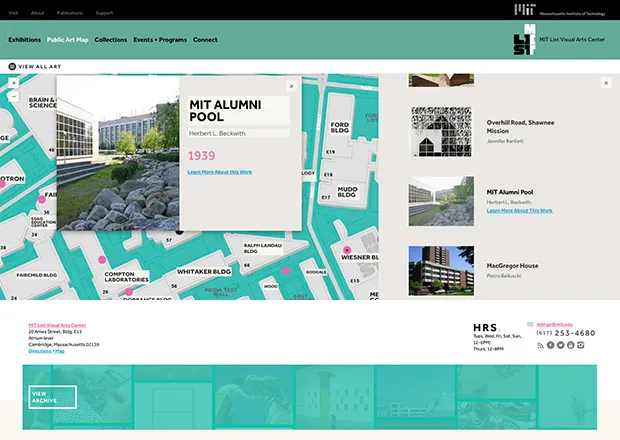Open Publications in the top black bar
620x440 pixels.
(70, 13)
